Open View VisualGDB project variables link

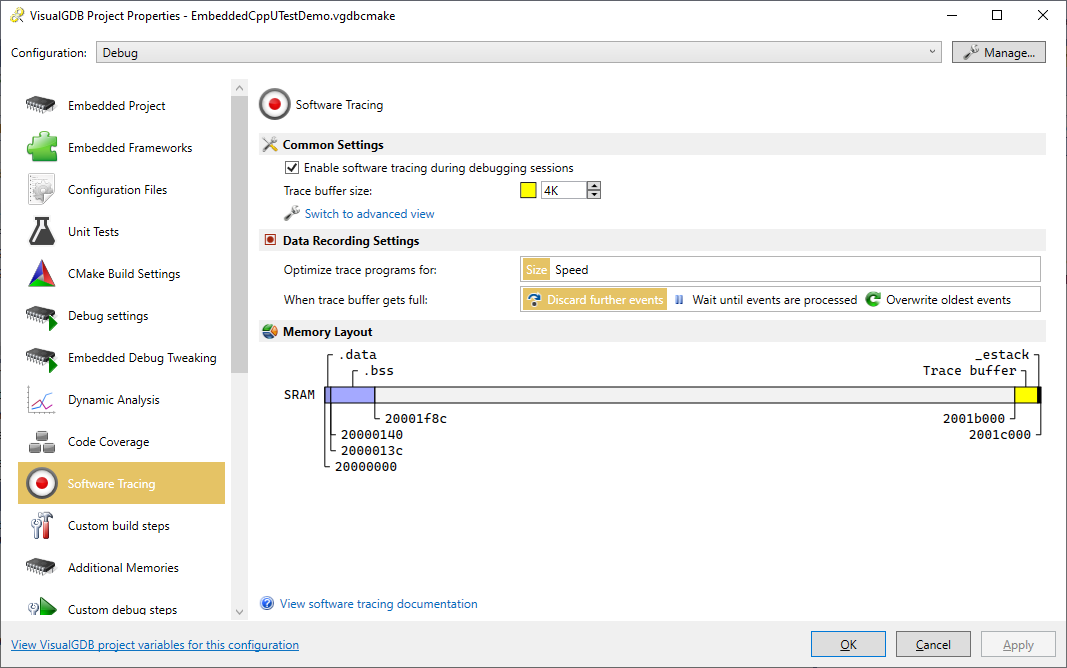154,645
